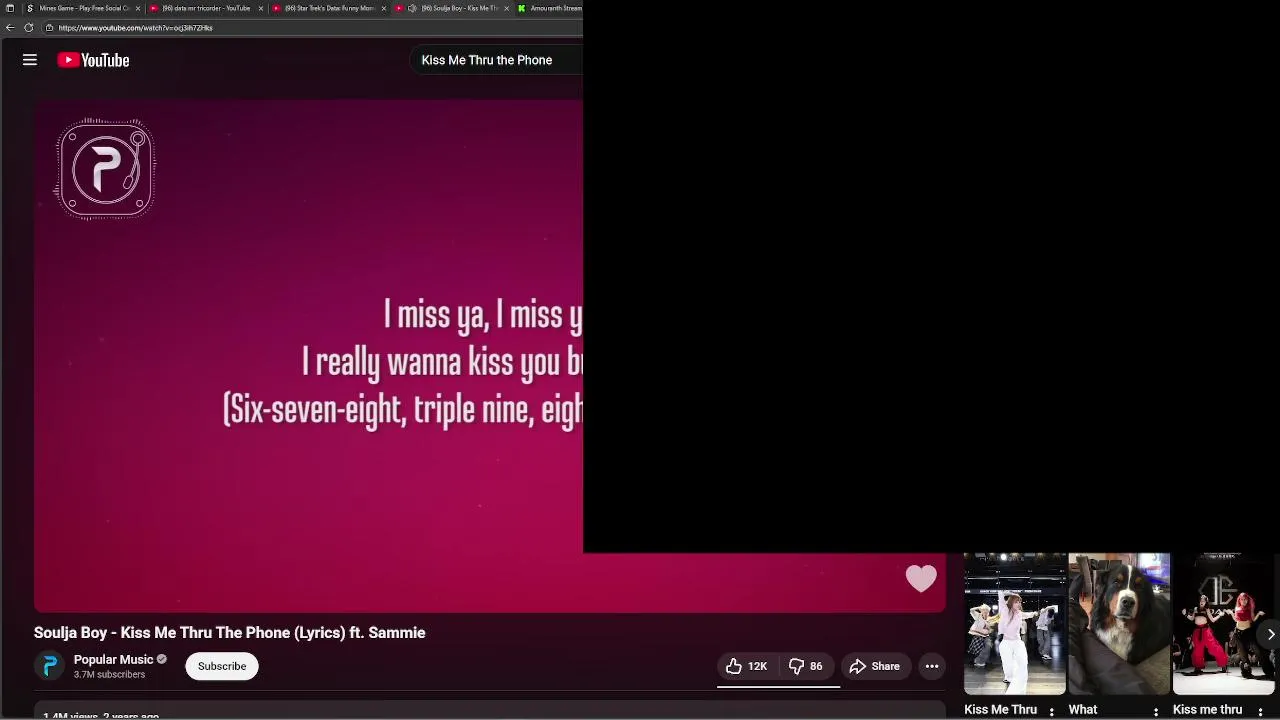The image size is (1280, 720).
Task: Open red-outfit dancers Kiss me thru short
Action: pyautogui.click(x=1224, y=624)
